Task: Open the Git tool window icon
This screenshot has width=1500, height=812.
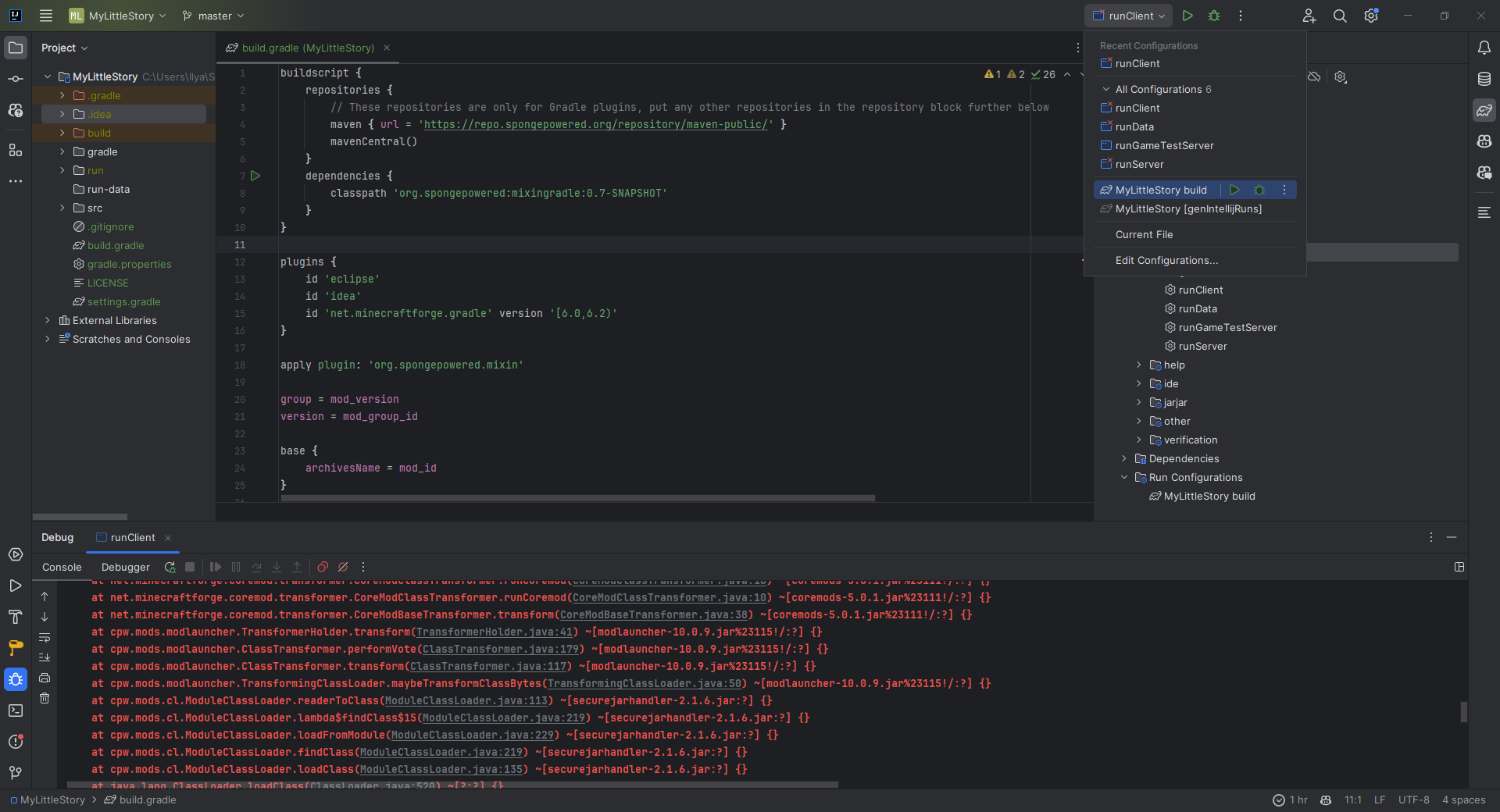Action: point(16,773)
